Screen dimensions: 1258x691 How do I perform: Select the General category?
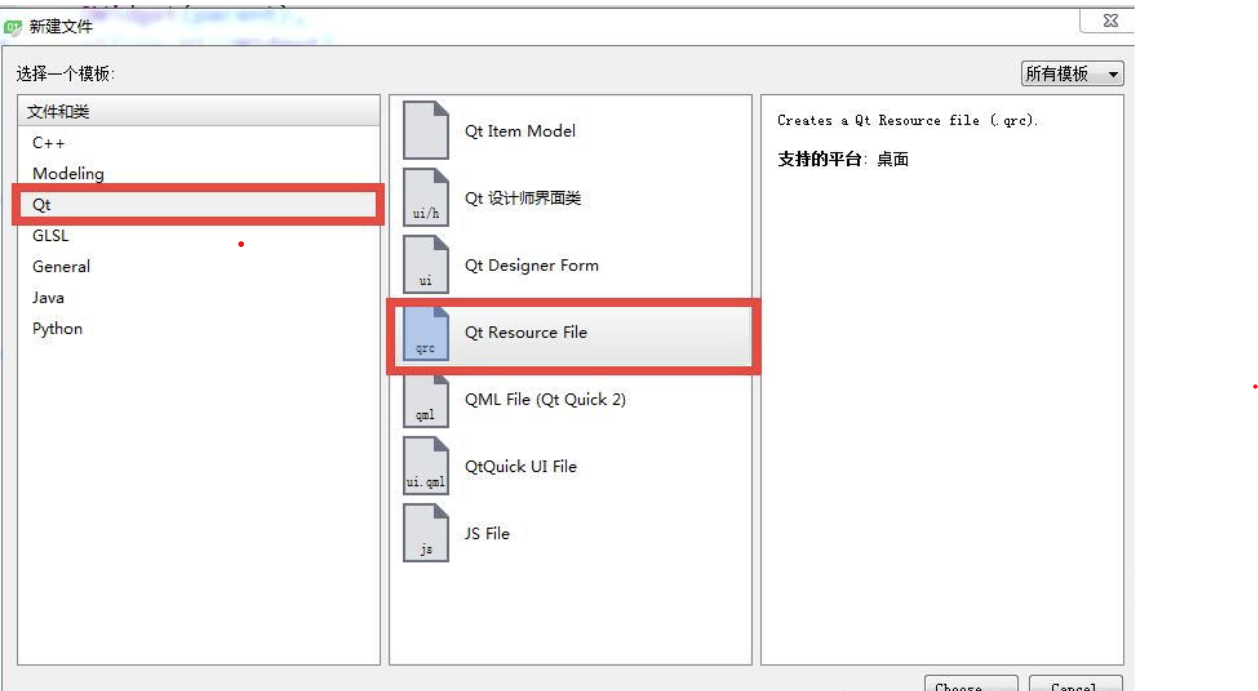[x=199, y=267]
